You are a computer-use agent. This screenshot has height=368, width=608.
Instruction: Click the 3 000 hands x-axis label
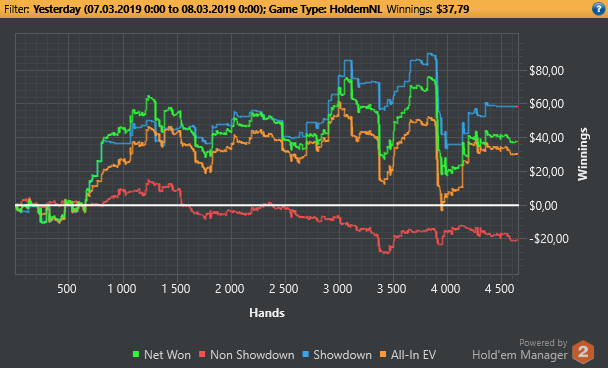click(338, 289)
